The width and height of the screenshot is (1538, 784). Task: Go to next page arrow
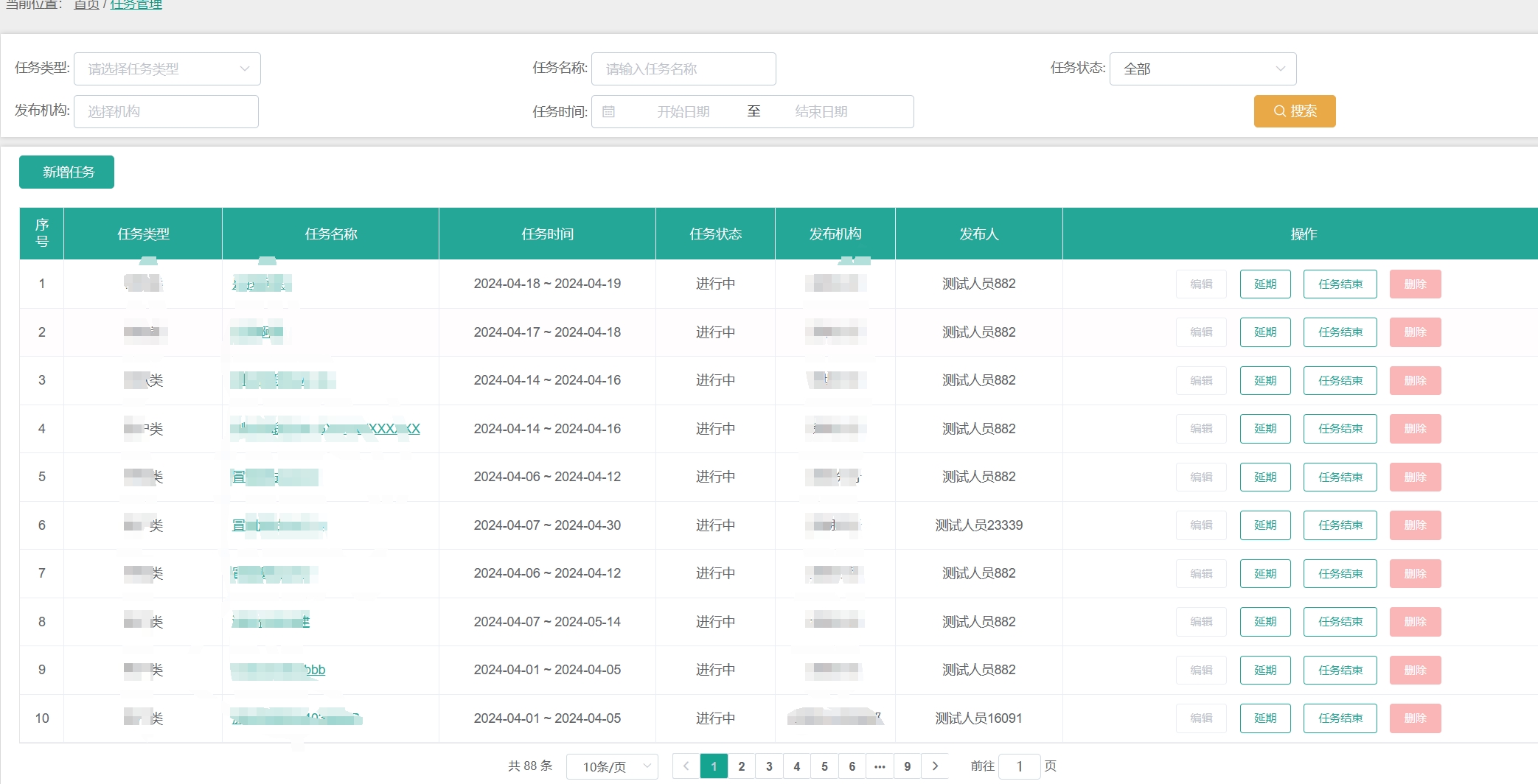point(935,766)
